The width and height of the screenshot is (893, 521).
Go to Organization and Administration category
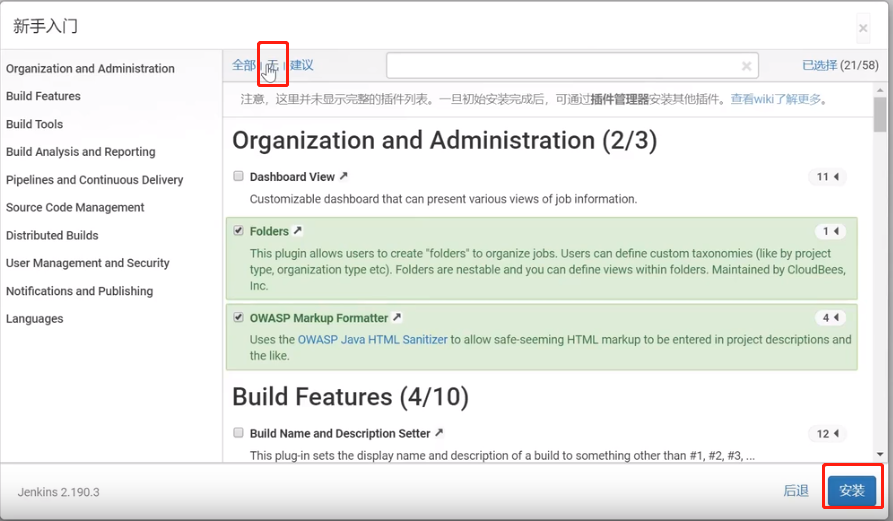pyautogui.click(x=90, y=68)
